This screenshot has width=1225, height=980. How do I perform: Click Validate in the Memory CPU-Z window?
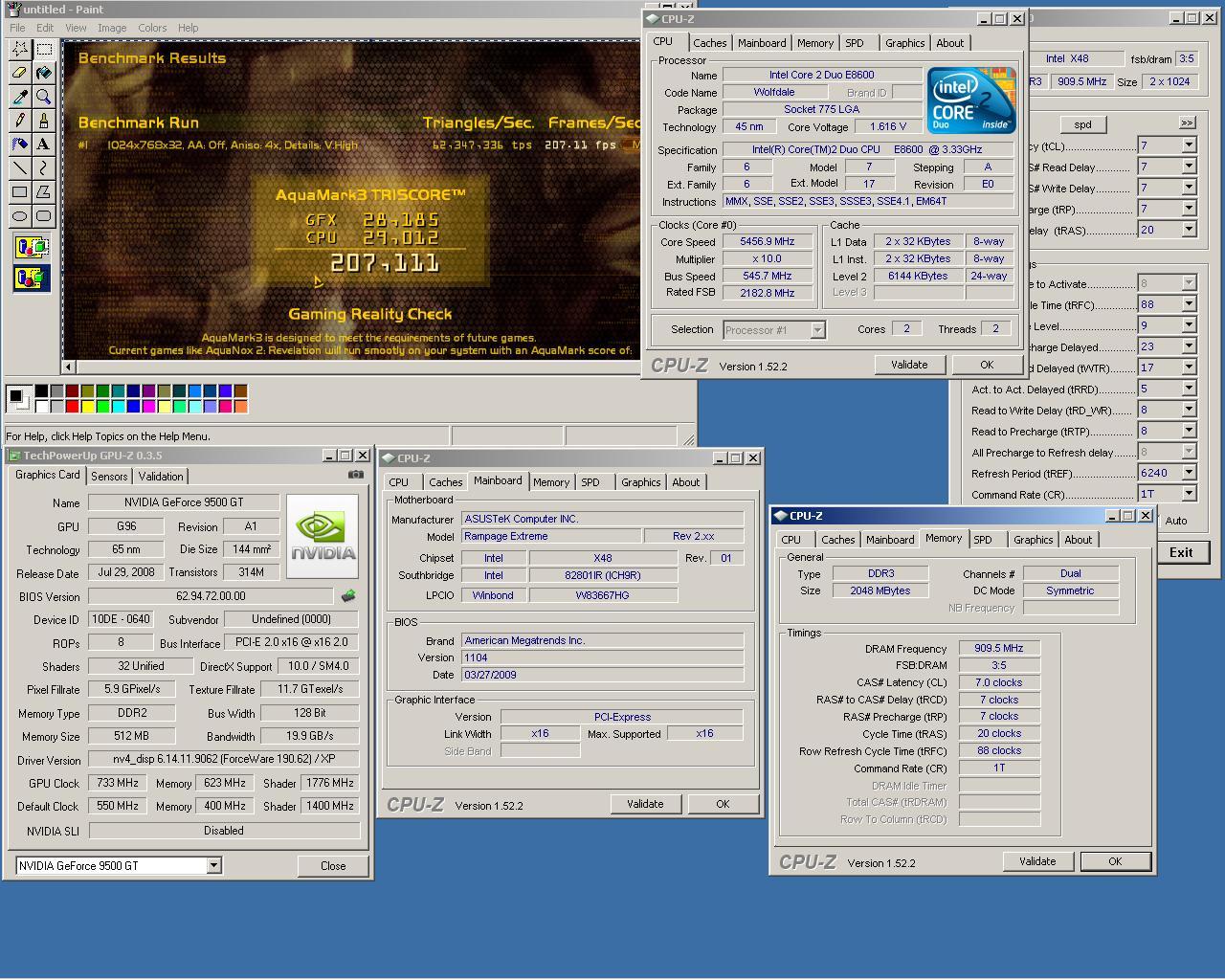pyautogui.click(x=1037, y=861)
